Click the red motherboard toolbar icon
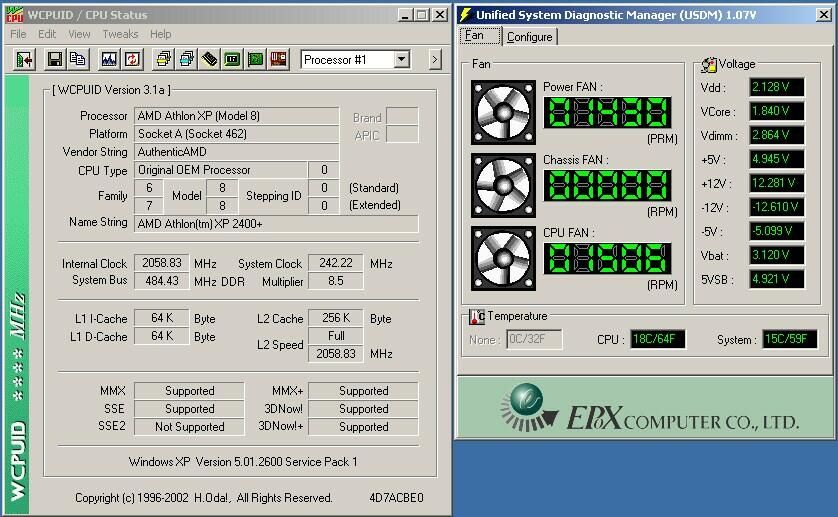 [278, 59]
